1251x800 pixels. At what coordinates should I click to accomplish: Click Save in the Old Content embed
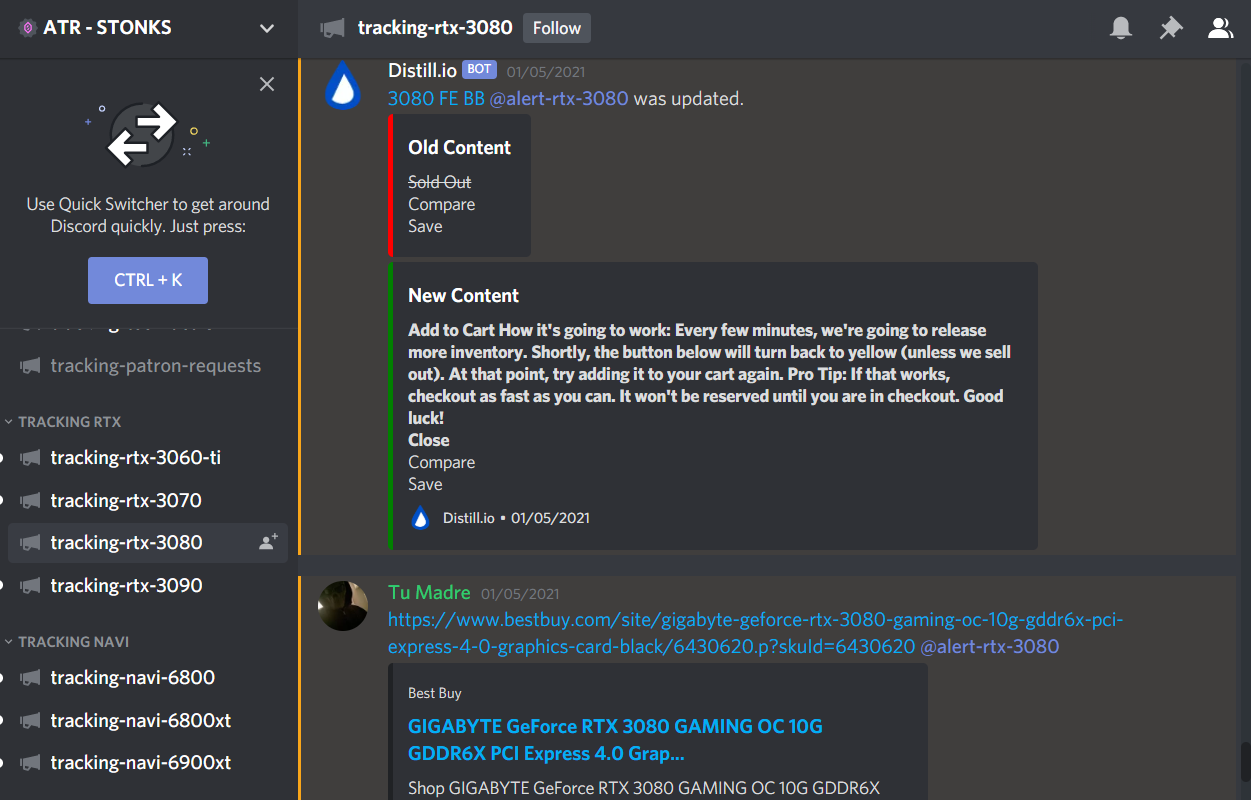tap(425, 226)
